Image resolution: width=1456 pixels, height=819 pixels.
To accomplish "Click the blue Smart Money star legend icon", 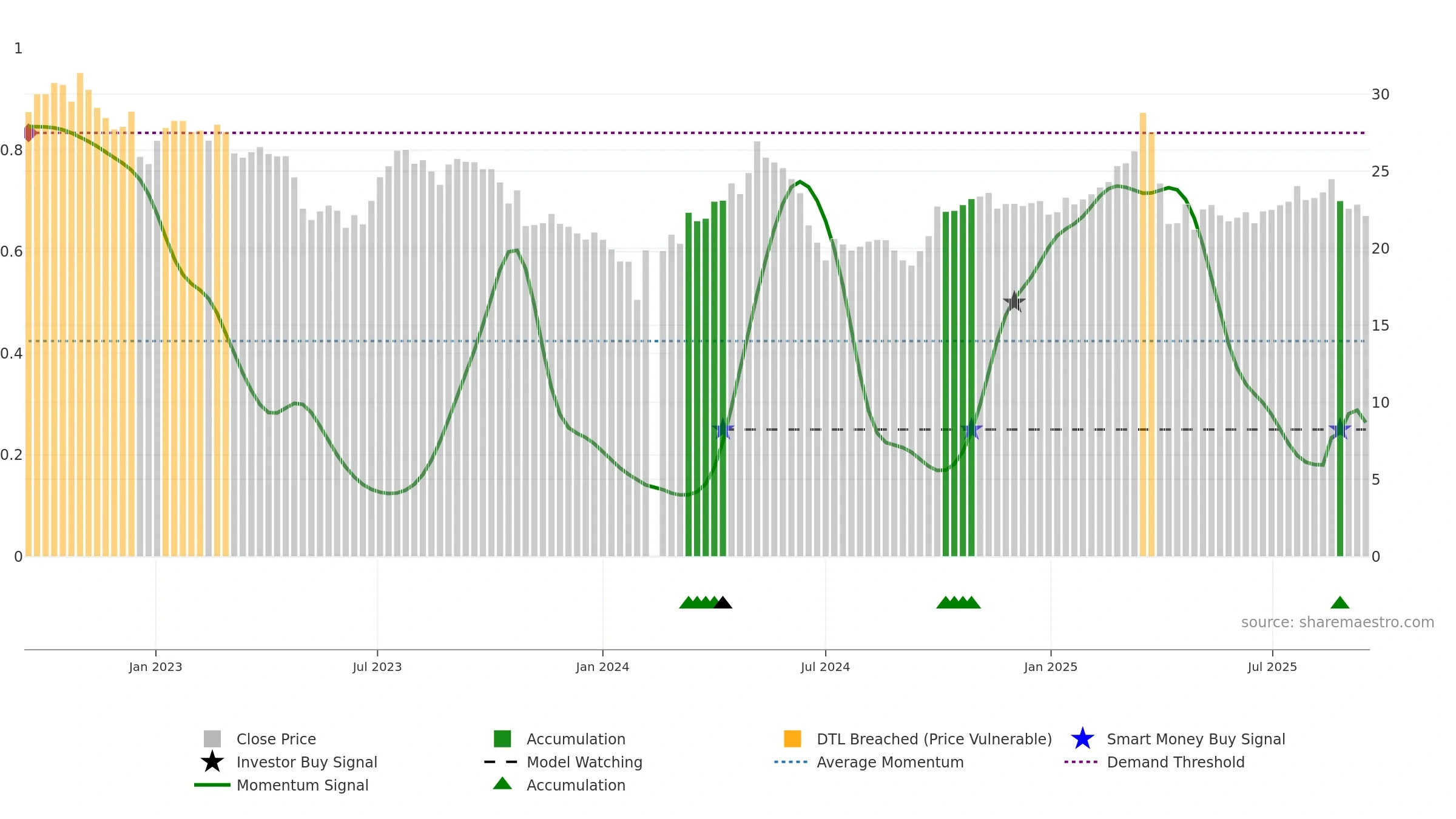I will pos(1082,739).
